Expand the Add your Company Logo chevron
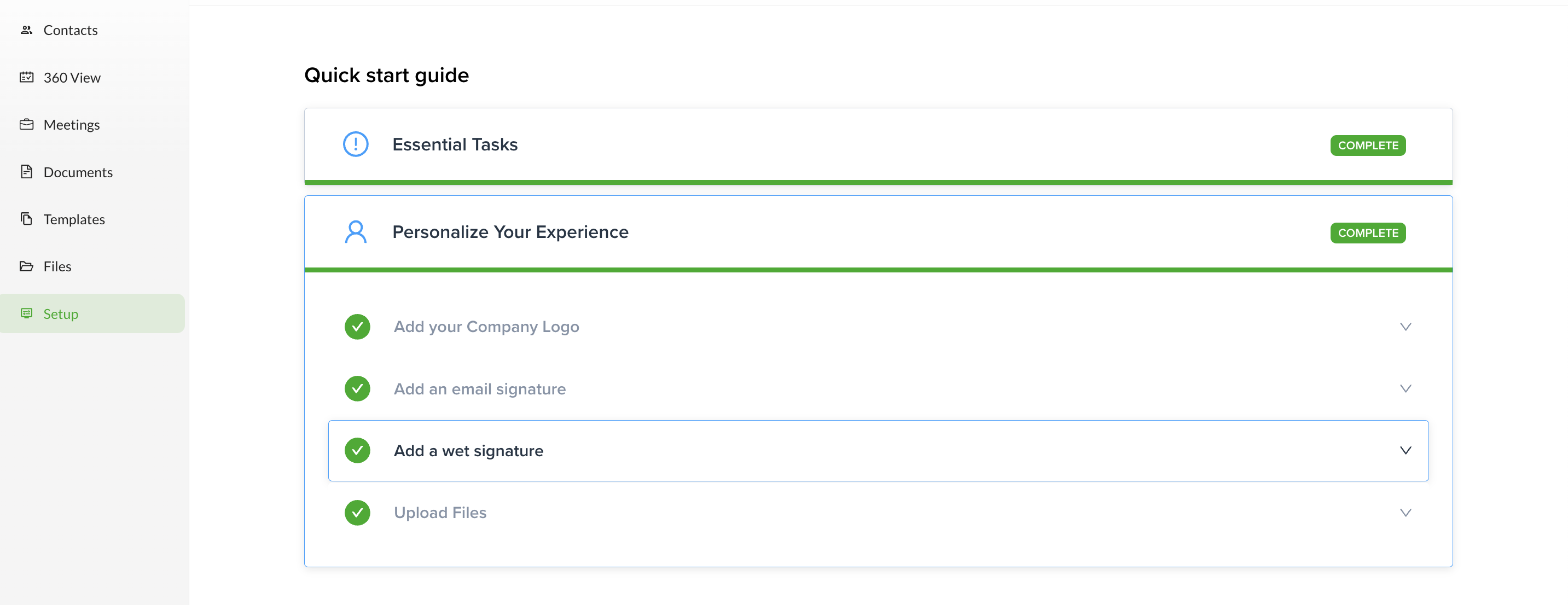Viewport: 1568px width, 605px height. [x=1405, y=327]
